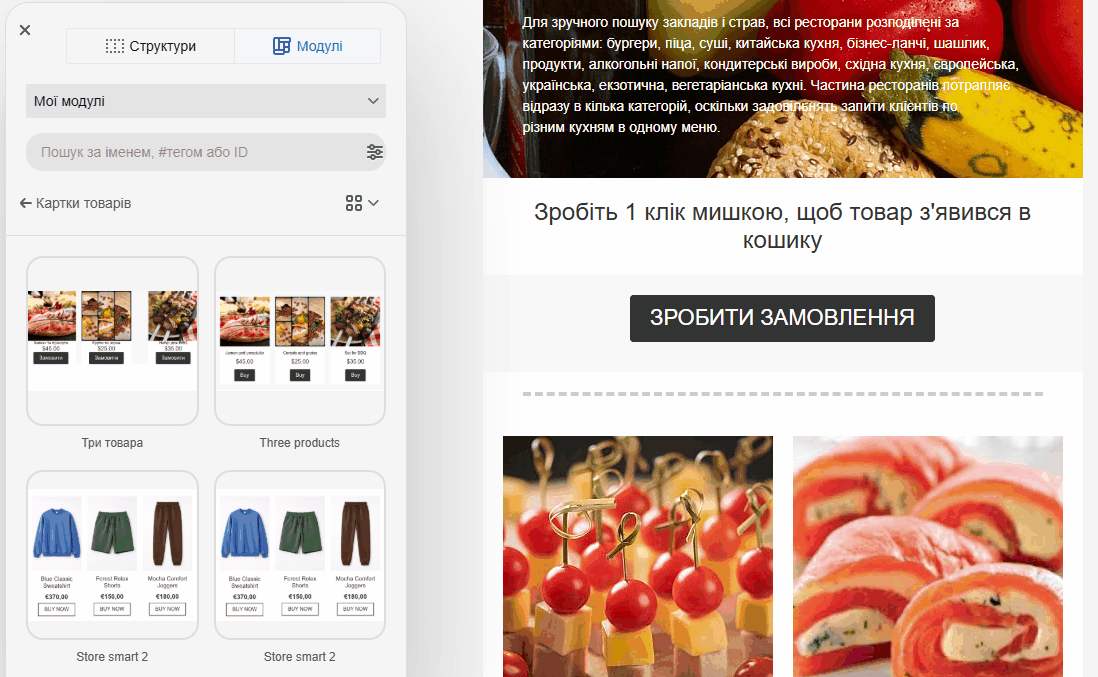Select the Модулі tab
Image resolution: width=1098 pixels, height=677 pixels.
tap(307, 46)
